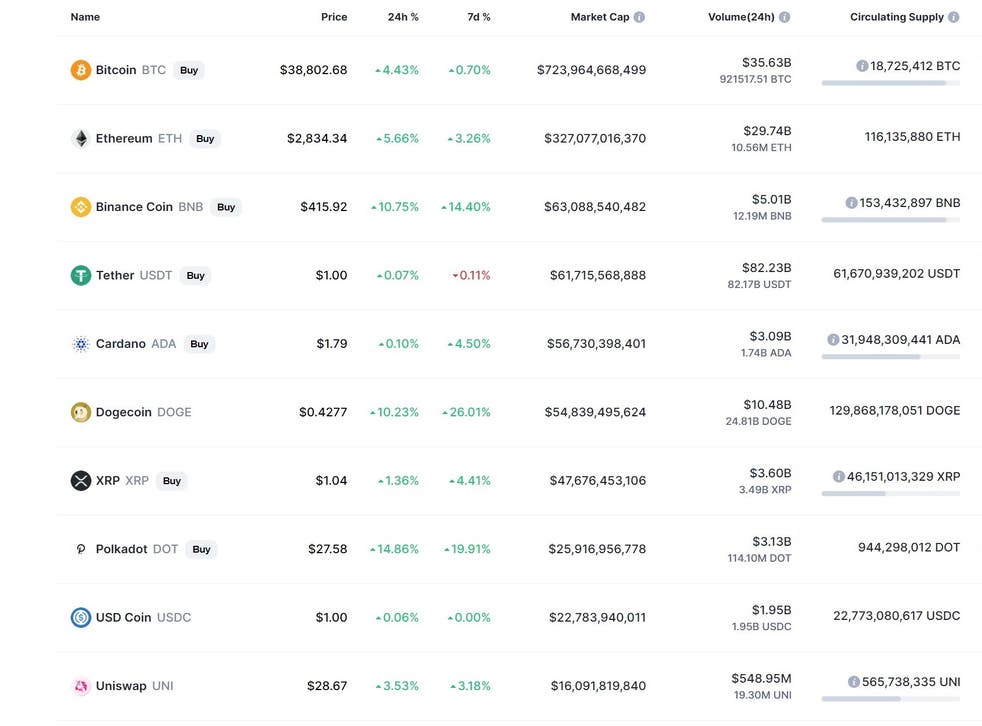This screenshot has width=982, height=726.
Task: Sort by the 7d % column header
Action: (x=478, y=17)
